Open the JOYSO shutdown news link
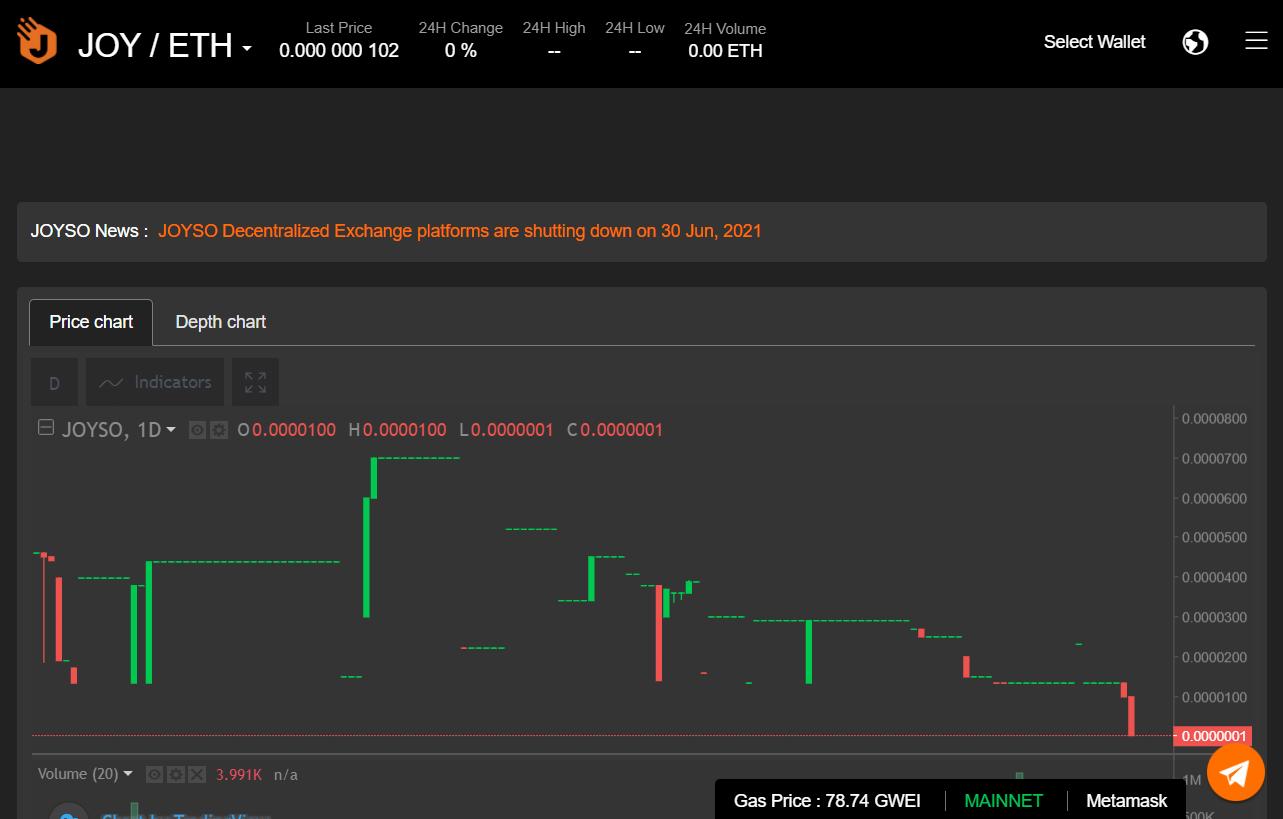The height and width of the screenshot is (819, 1283). tap(460, 231)
